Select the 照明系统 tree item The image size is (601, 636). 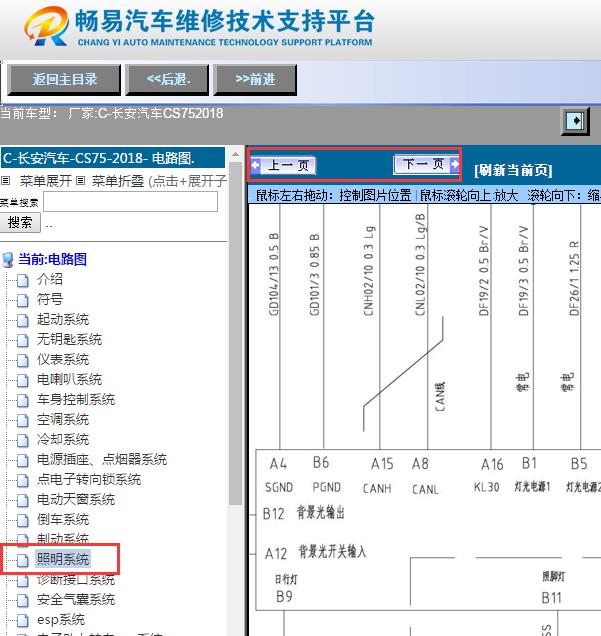coord(63,559)
